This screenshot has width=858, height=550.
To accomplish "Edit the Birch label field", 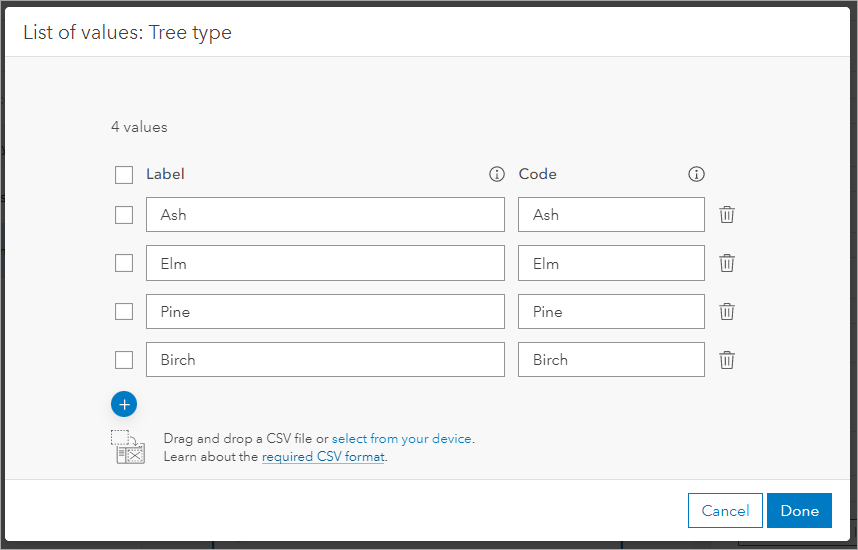I will point(325,360).
